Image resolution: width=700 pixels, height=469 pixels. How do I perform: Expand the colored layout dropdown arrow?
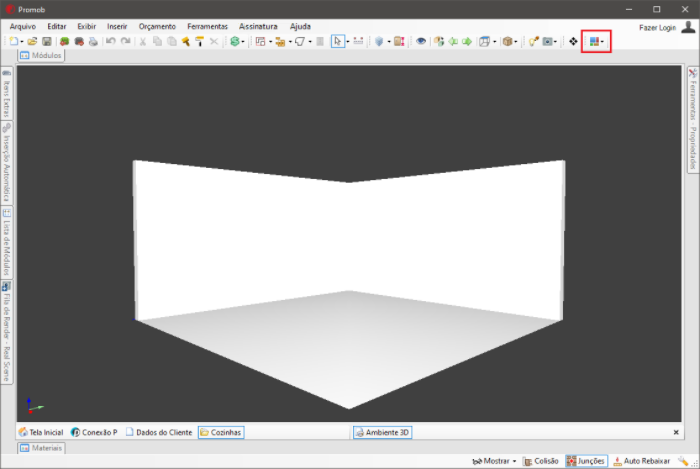coord(602,42)
